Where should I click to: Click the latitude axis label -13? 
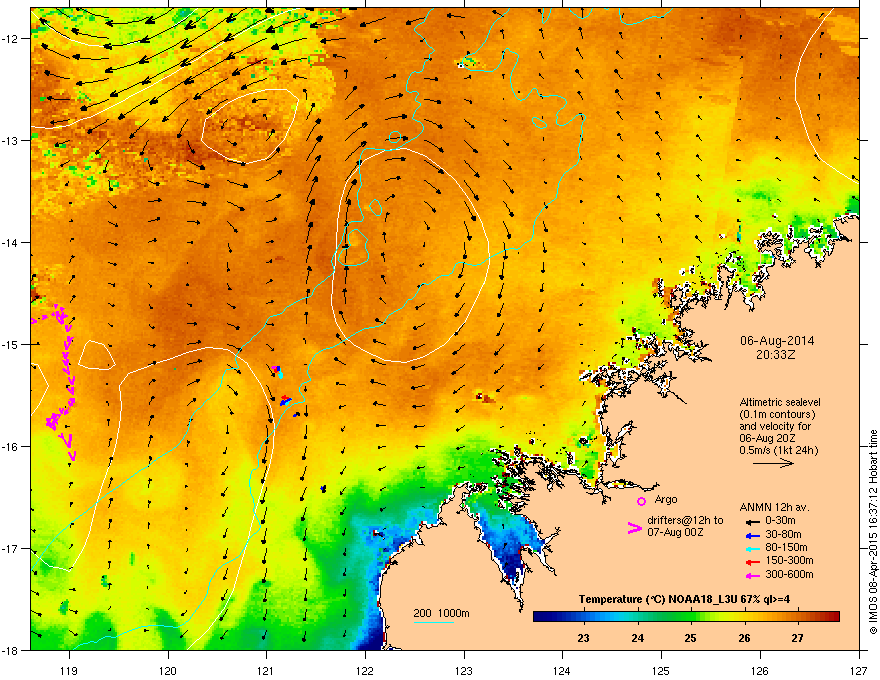pos(11,140)
